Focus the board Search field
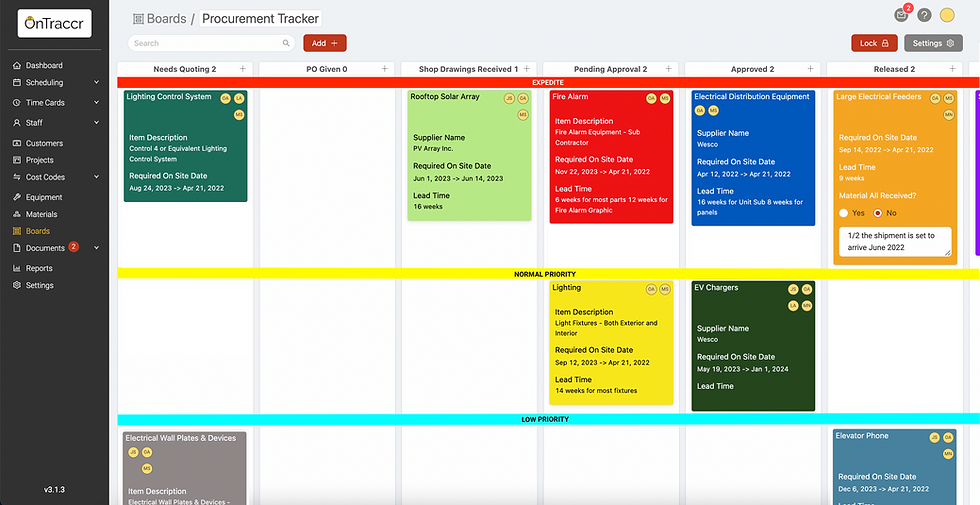This screenshot has height=505, width=980. tap(211, 43)
